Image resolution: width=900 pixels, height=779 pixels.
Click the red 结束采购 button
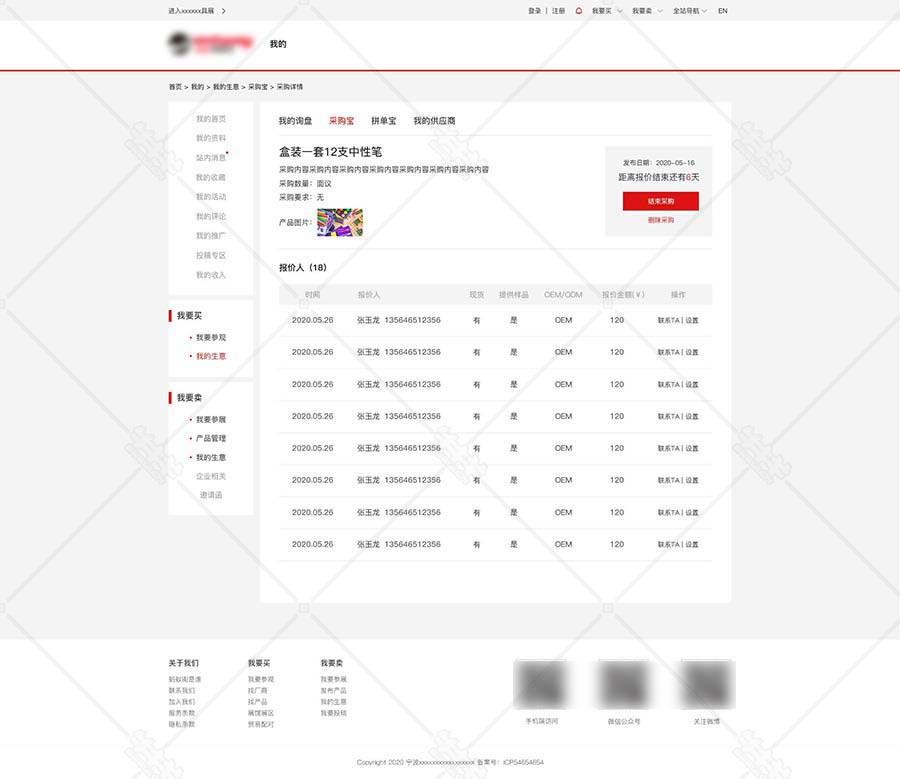click(x=660, y=201)
